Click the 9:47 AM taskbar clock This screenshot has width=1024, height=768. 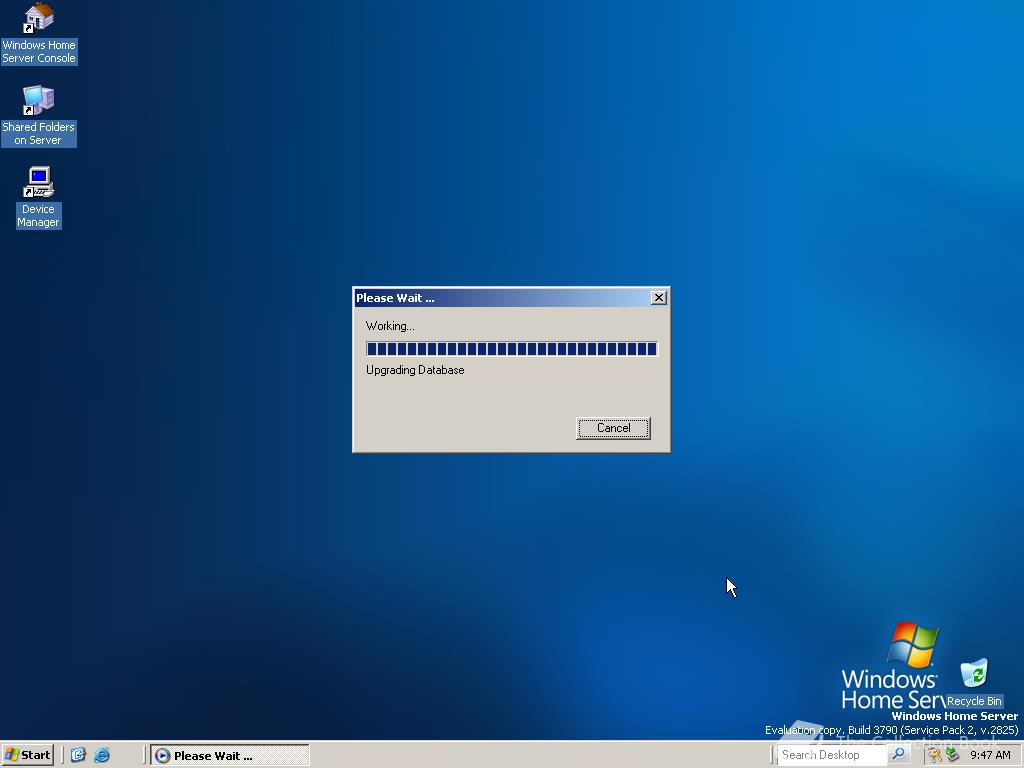(990, 755)
